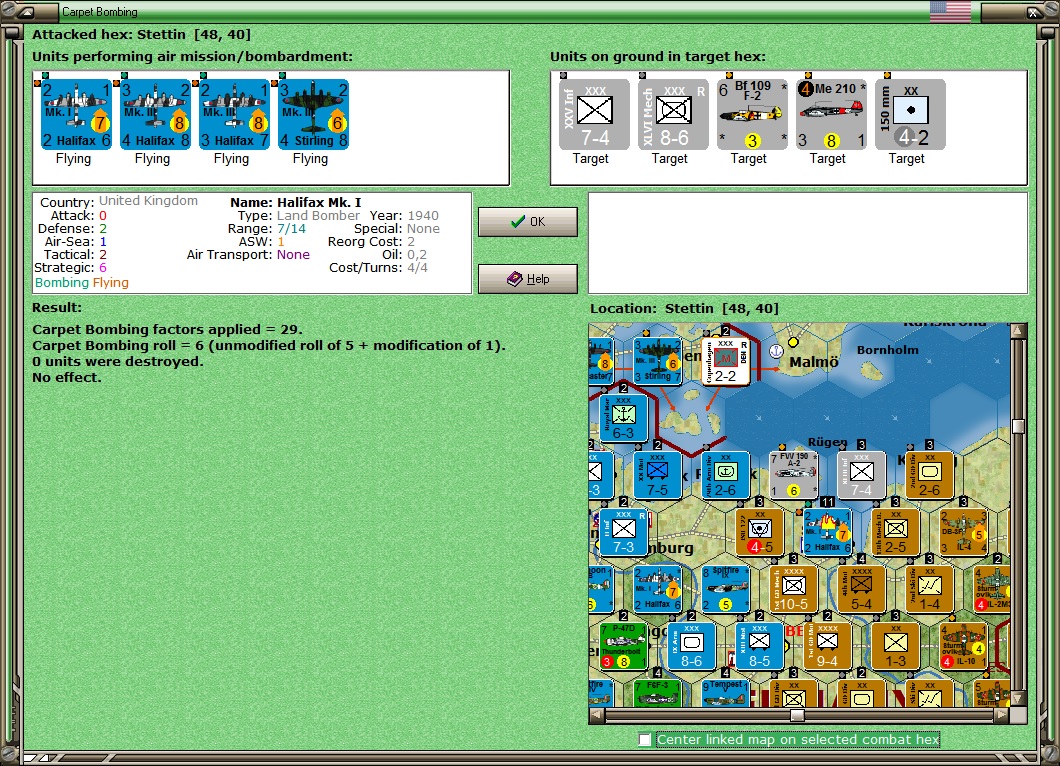
Task: Open the Help button
Action: pos(528,279)
